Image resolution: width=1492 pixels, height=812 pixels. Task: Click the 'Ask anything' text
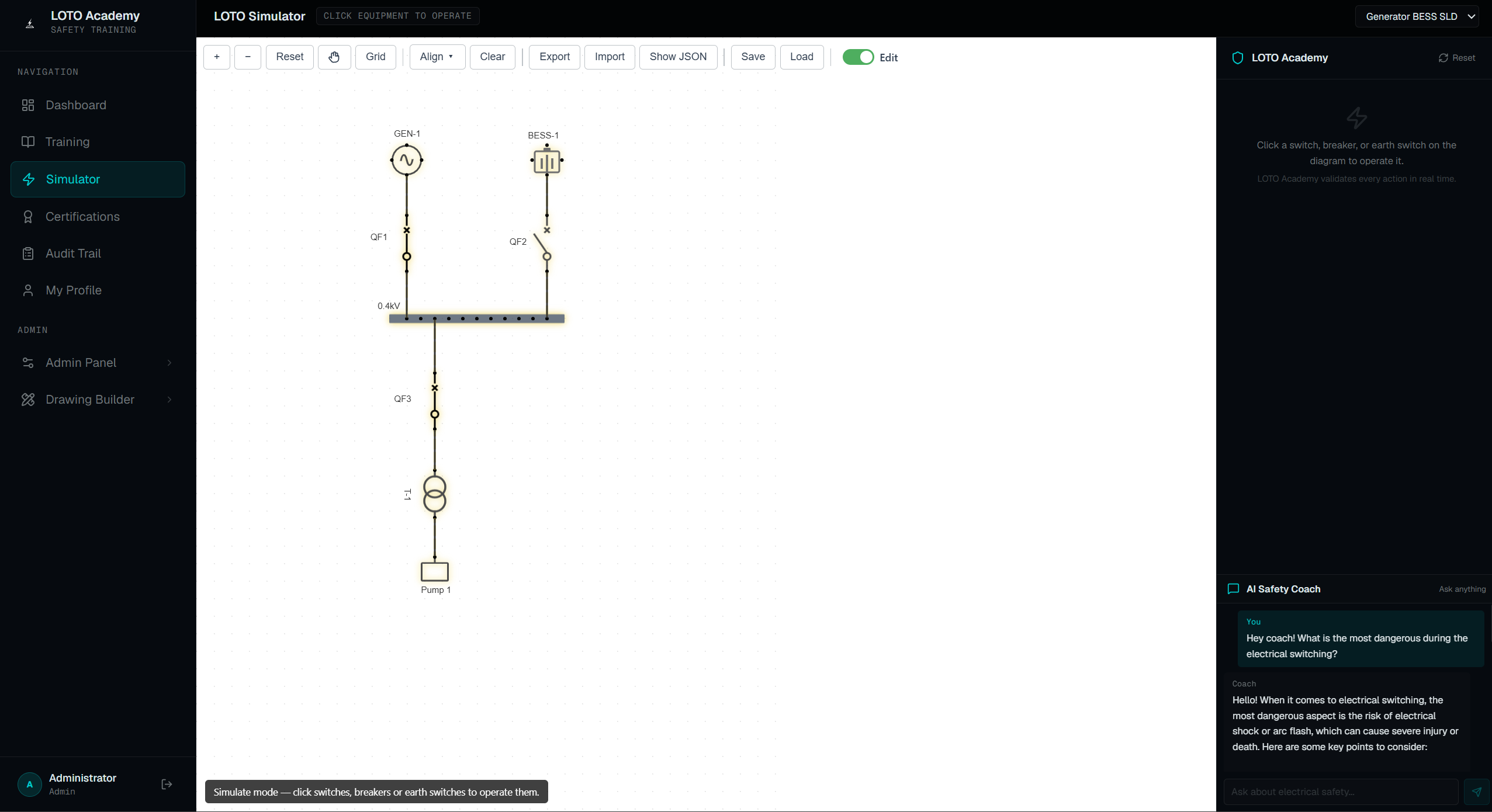coord(1462,589)
